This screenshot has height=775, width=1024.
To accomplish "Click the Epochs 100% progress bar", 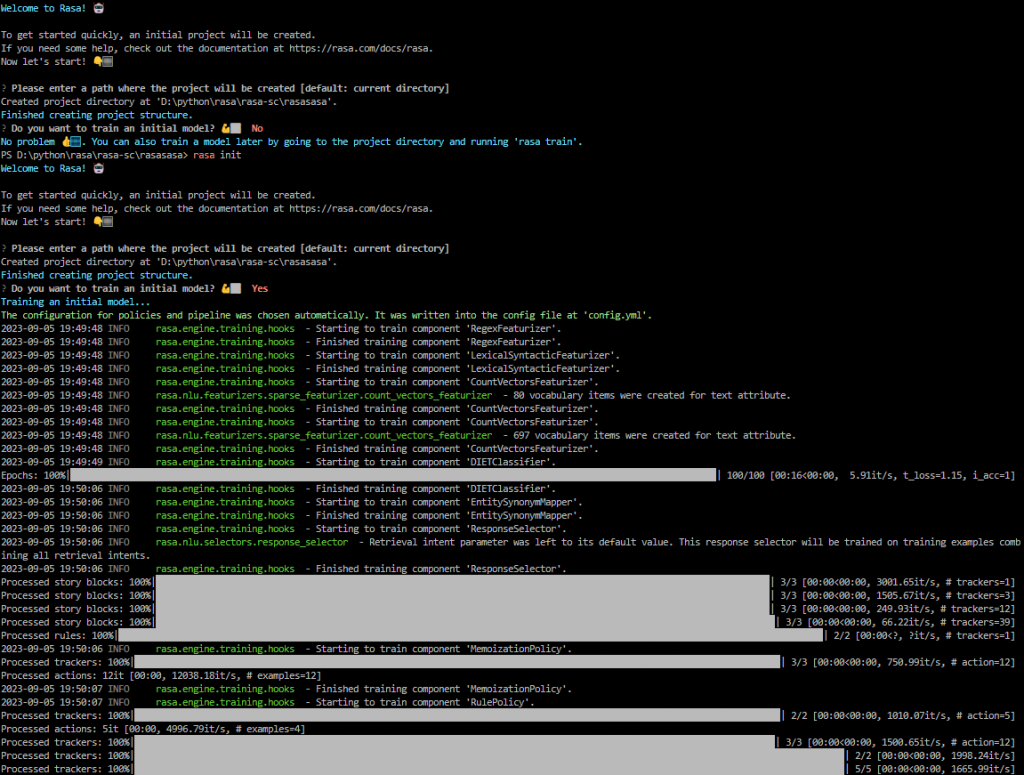I will [392, 475].
